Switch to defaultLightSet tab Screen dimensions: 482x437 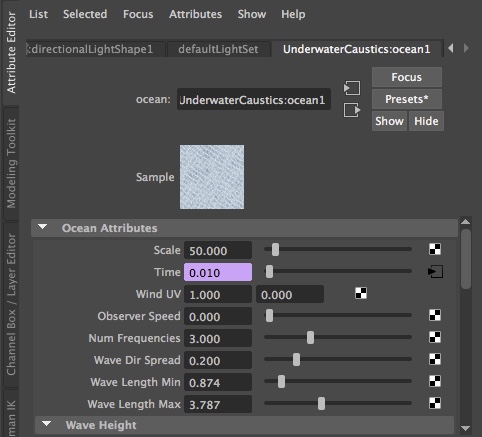pos(219,49)
